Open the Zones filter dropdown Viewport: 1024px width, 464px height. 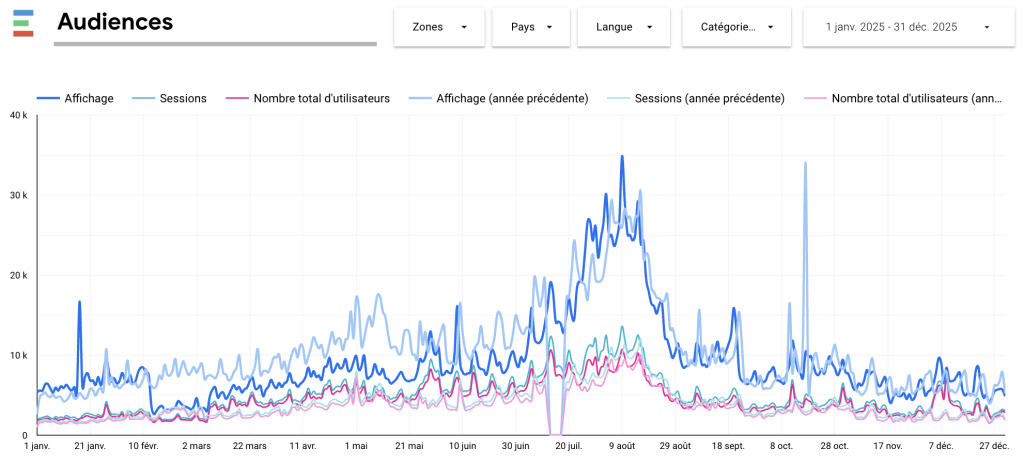click(x=439, y=27)
